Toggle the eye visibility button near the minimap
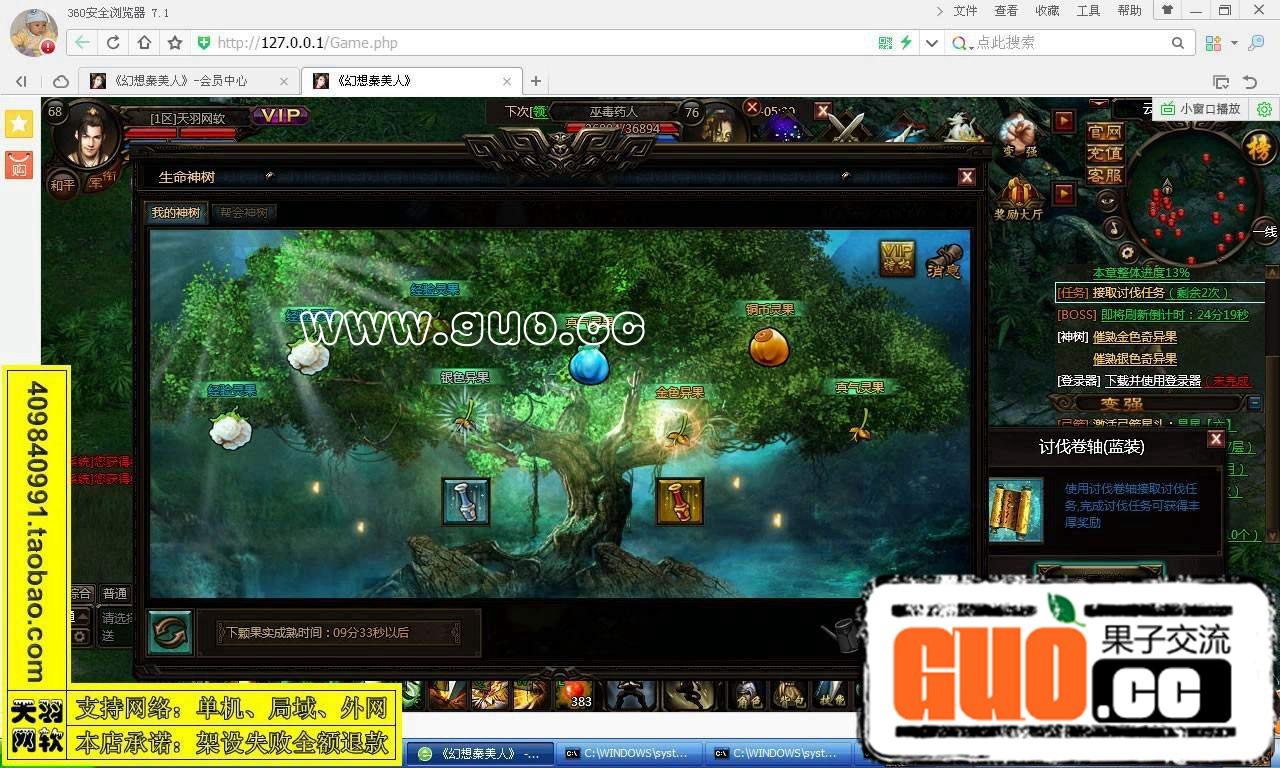The height and width of the screenshot is (768, 1280). click(x=1107, y=200)
